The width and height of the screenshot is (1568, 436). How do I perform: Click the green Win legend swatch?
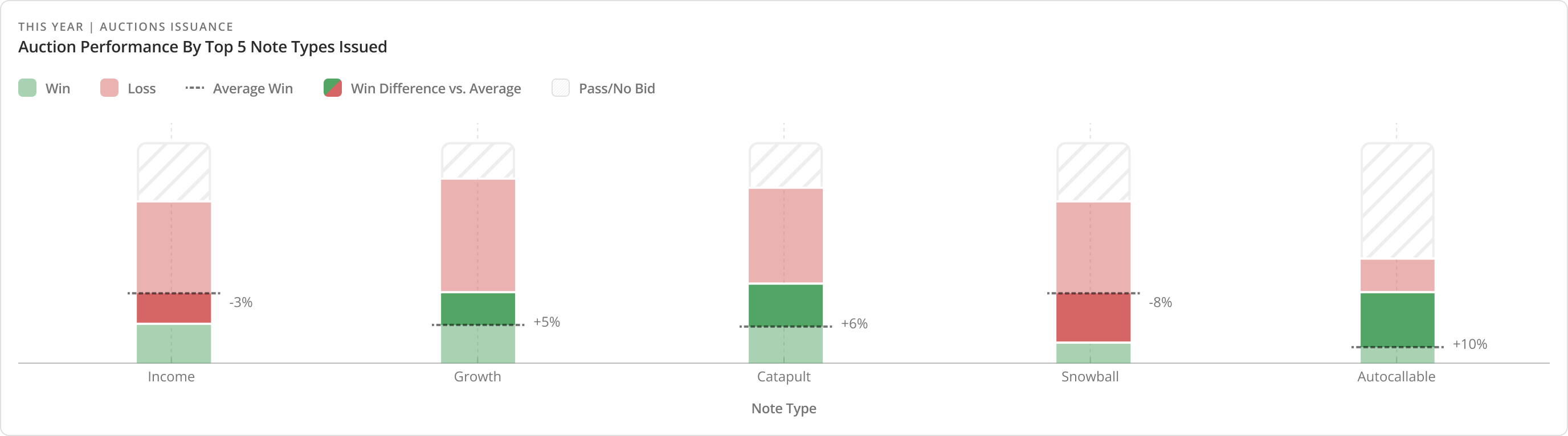tap(27, 88)
